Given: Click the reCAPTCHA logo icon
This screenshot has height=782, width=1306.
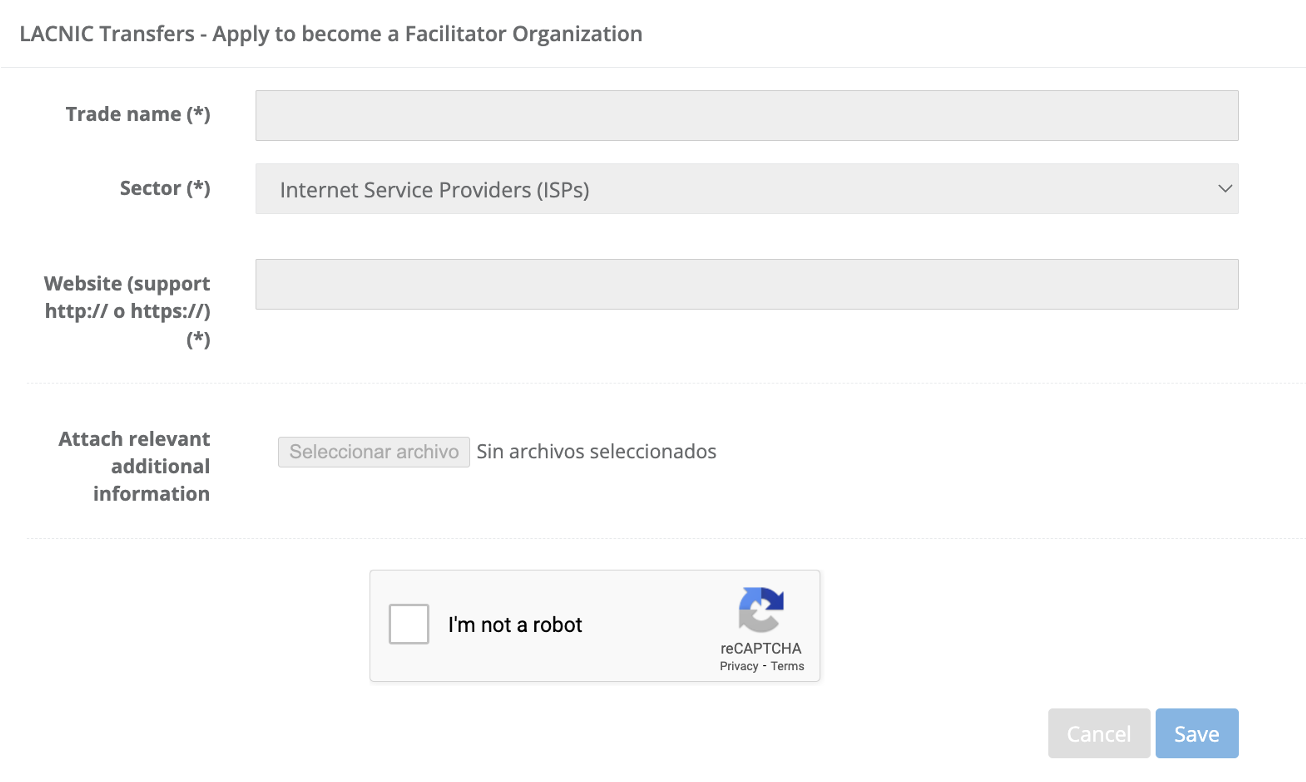Looking at the screenshot, I should [x=761, y=609].
